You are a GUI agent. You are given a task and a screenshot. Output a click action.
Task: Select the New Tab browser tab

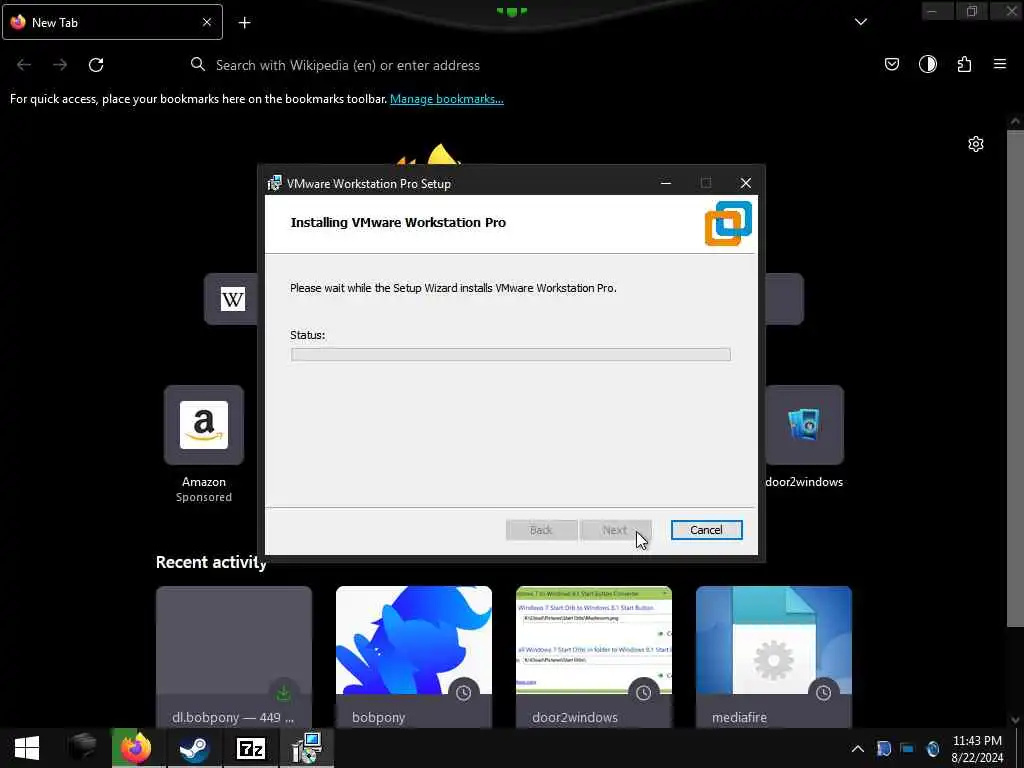pyautogui.click(x=112, y=22)
